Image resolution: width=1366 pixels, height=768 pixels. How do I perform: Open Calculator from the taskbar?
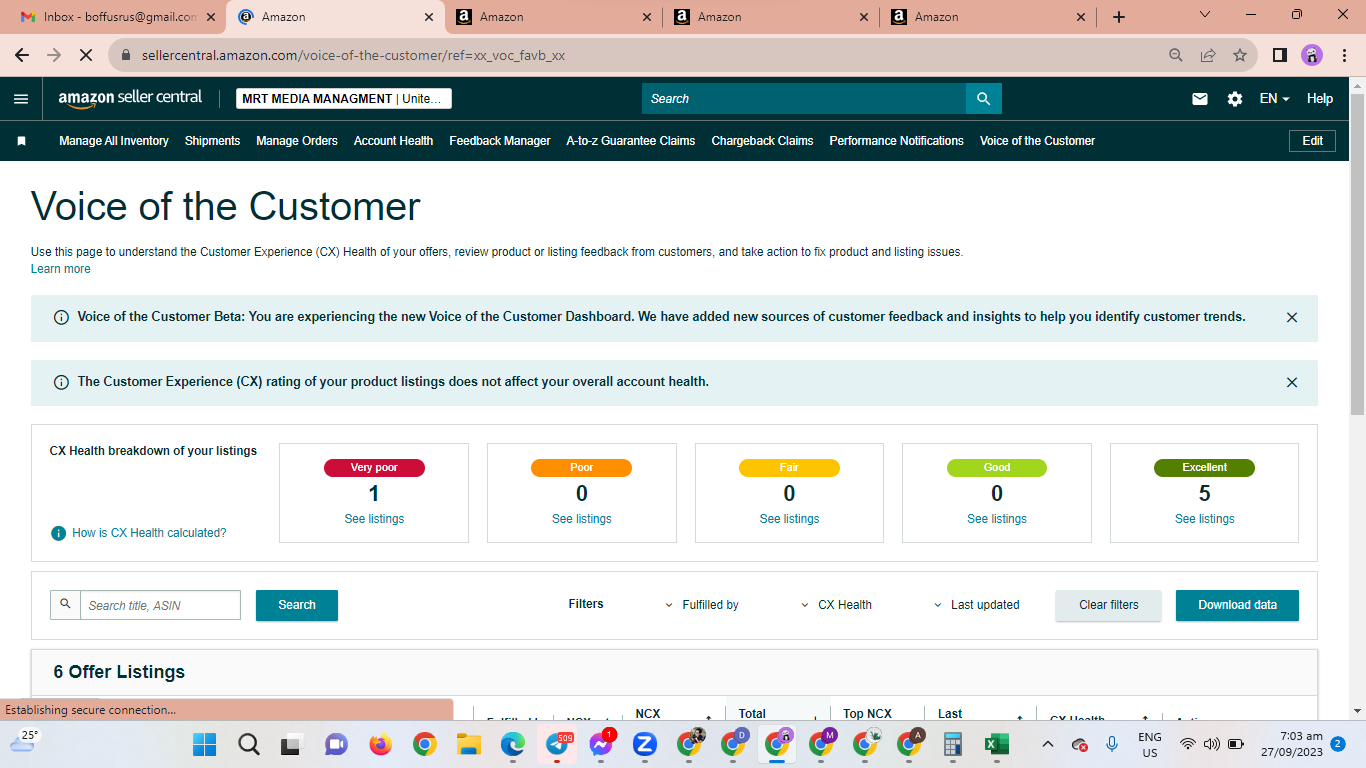[952, 745]
